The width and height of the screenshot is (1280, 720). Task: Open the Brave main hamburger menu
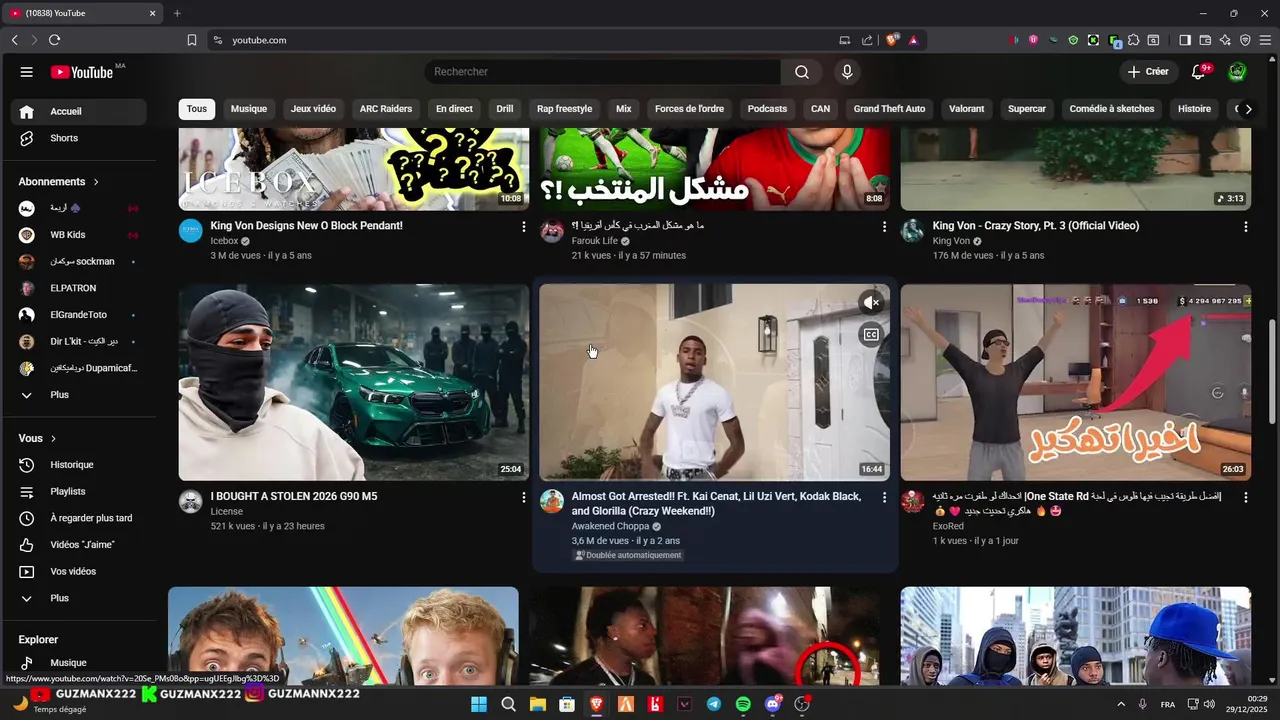pos(1265,40)
